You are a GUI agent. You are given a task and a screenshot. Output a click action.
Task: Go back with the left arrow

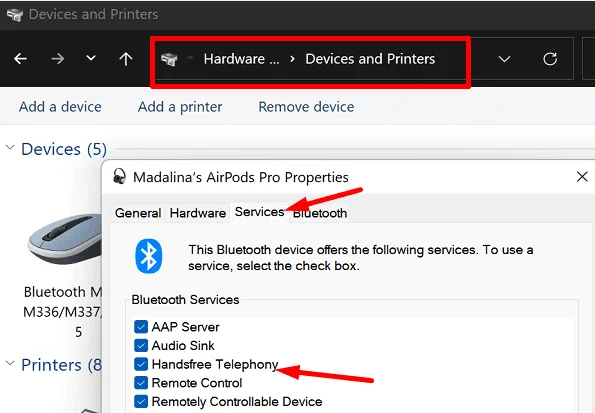tap(20, 59)
